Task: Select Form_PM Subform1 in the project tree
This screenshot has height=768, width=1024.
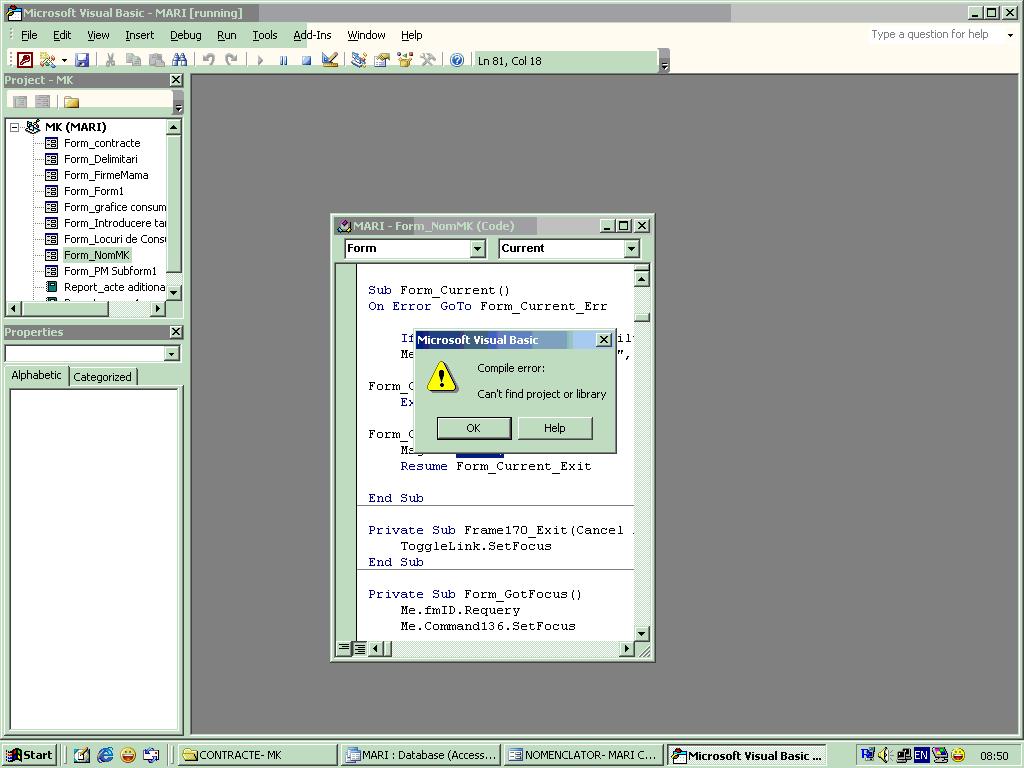Action: (x=110, y=271)
